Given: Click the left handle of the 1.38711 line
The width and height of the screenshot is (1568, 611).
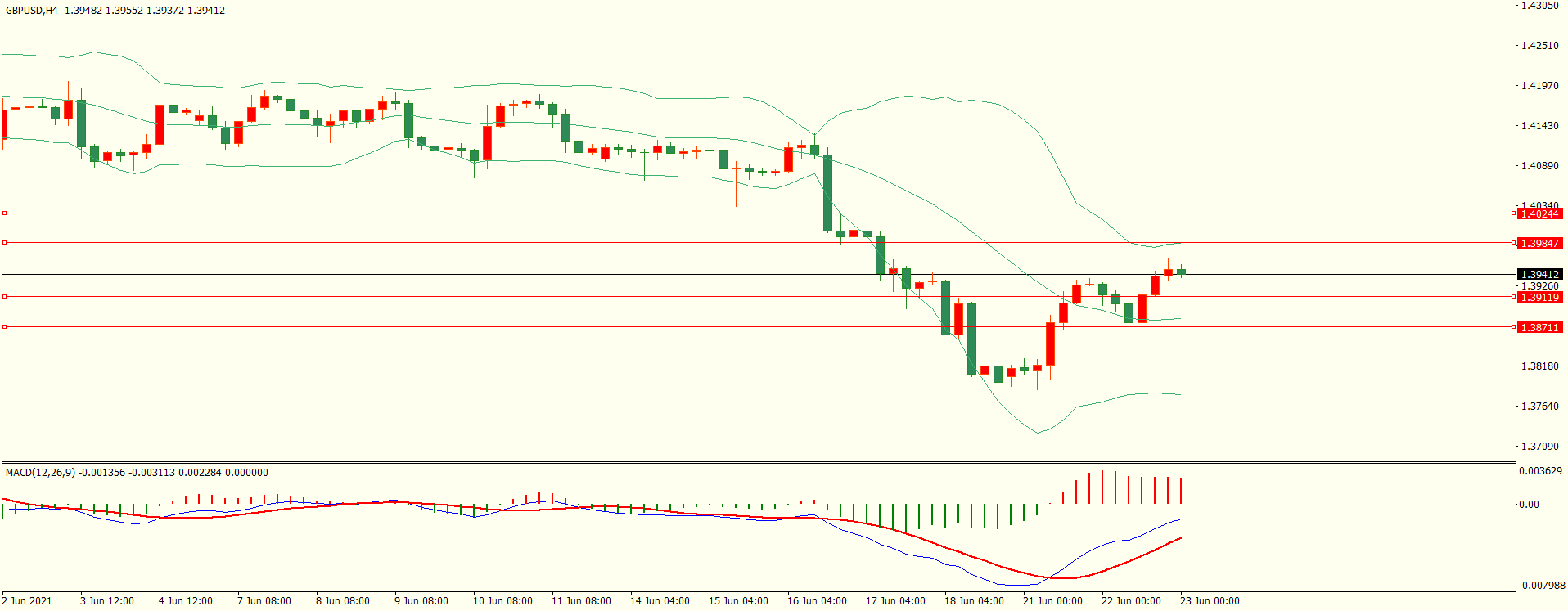Looking at the screenshot, I should [4, 326].
